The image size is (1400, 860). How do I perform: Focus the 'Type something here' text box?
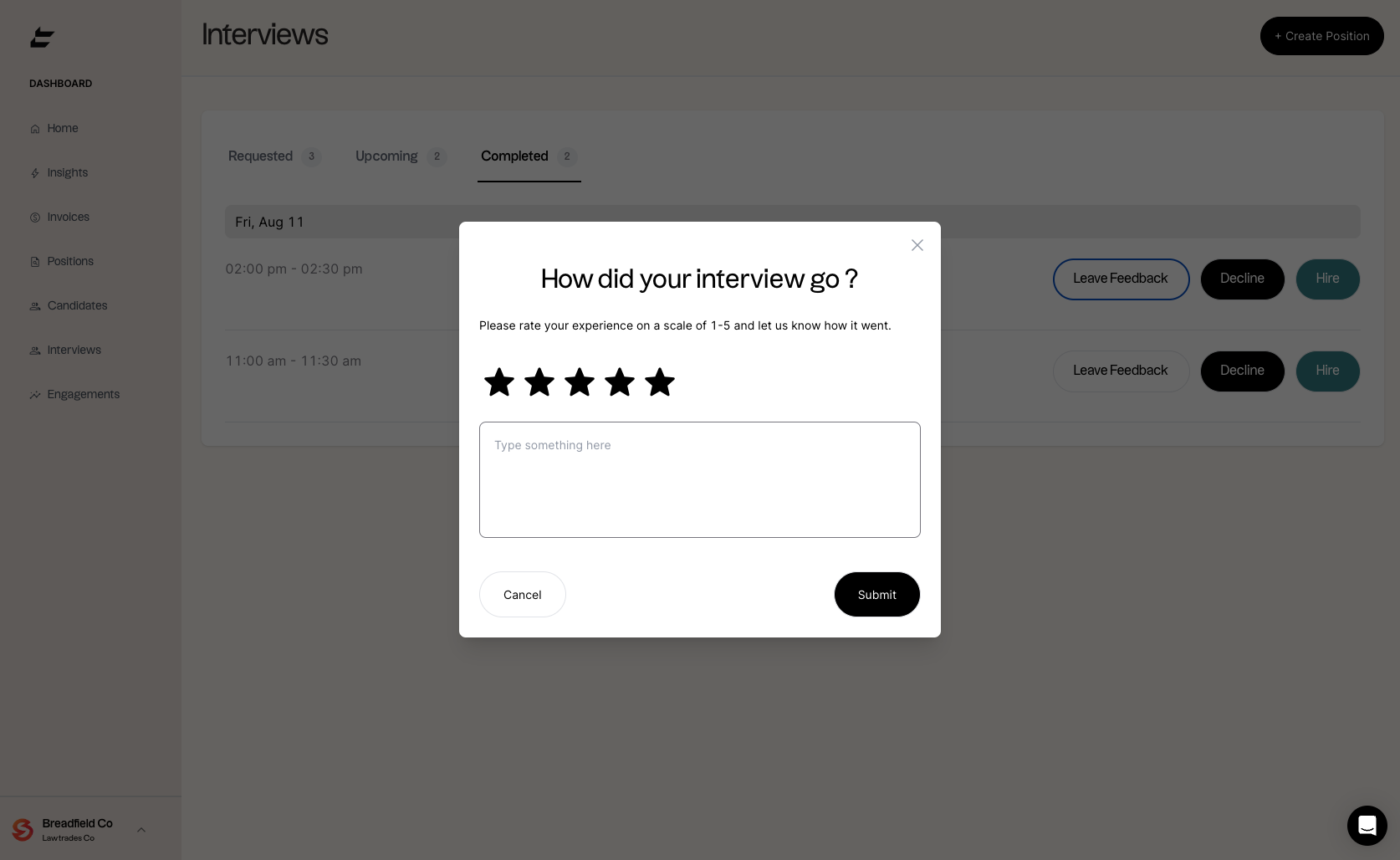click(700, 479)
